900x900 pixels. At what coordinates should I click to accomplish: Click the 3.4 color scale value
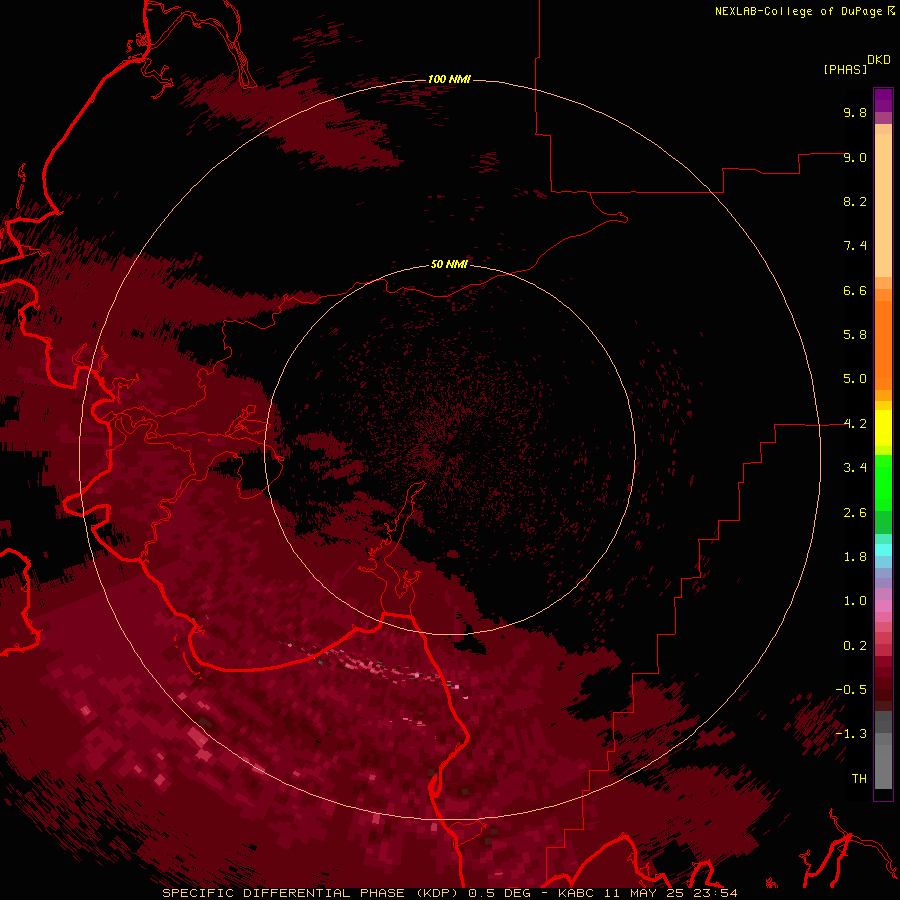[855, 468]
